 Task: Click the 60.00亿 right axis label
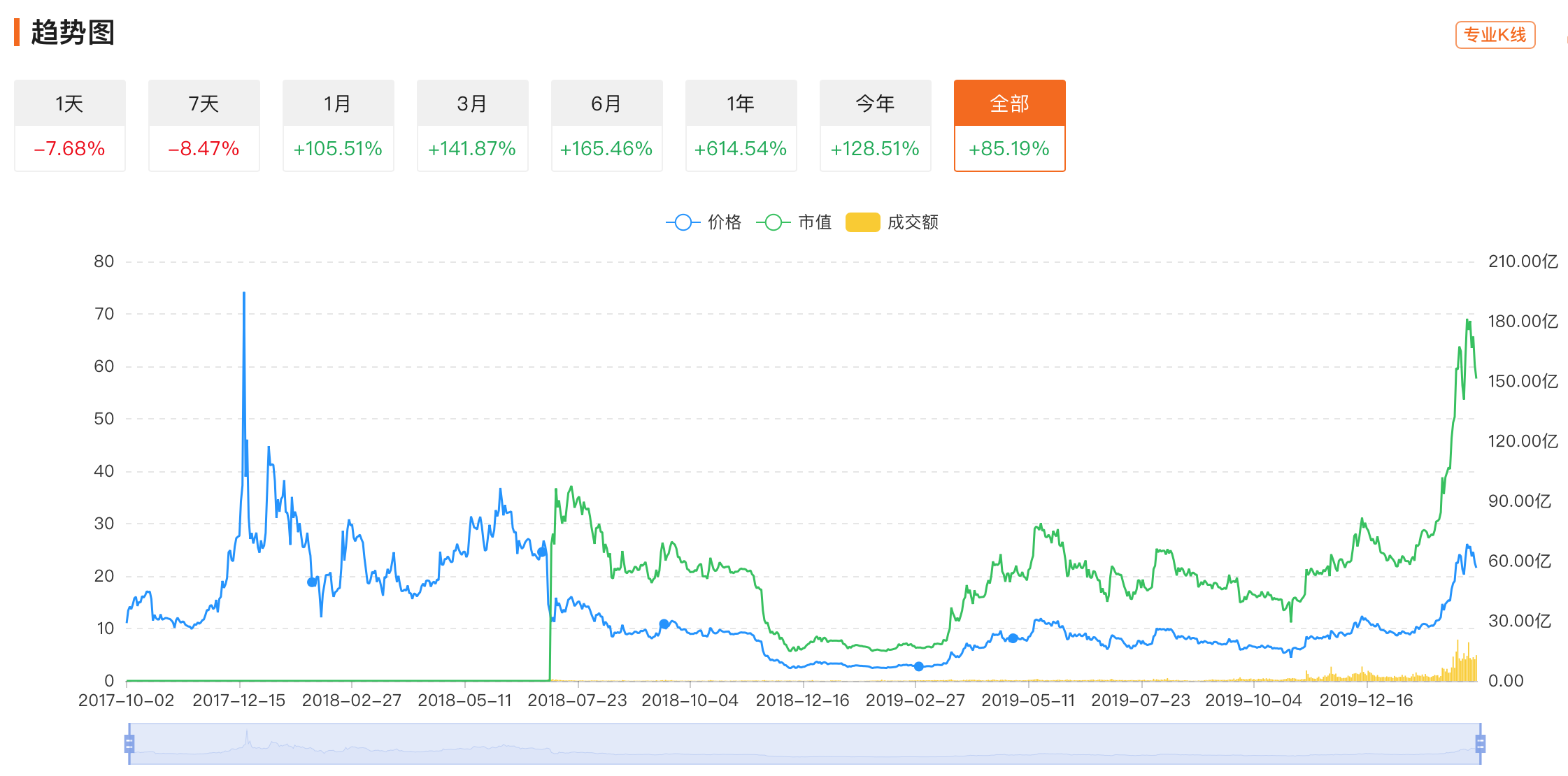pyautogui.click(x=1520, y=561)
